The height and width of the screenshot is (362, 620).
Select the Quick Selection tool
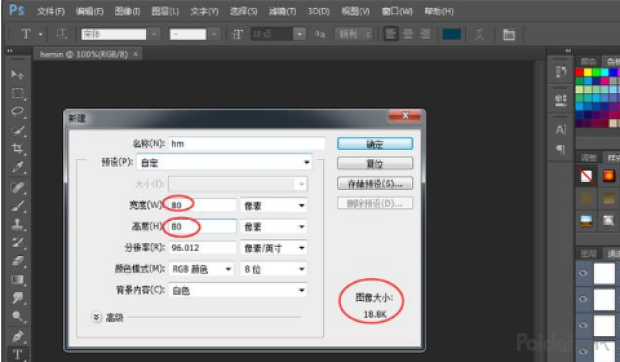pyautogui.click(x=17, y=130)
